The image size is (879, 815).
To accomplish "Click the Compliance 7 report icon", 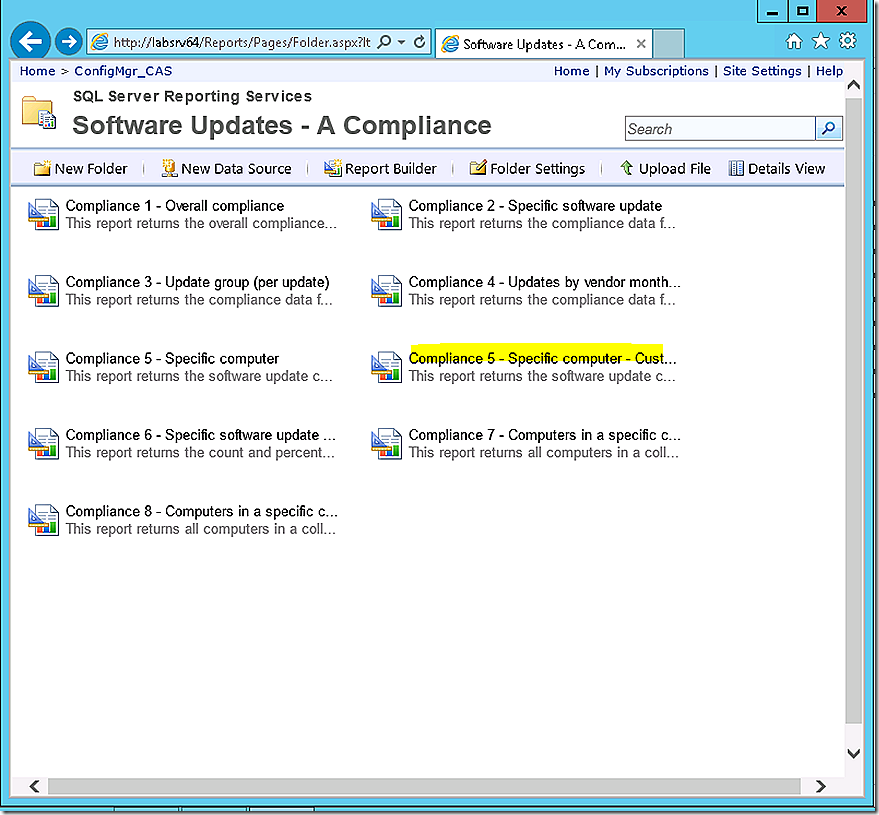I will click(386, 443).
